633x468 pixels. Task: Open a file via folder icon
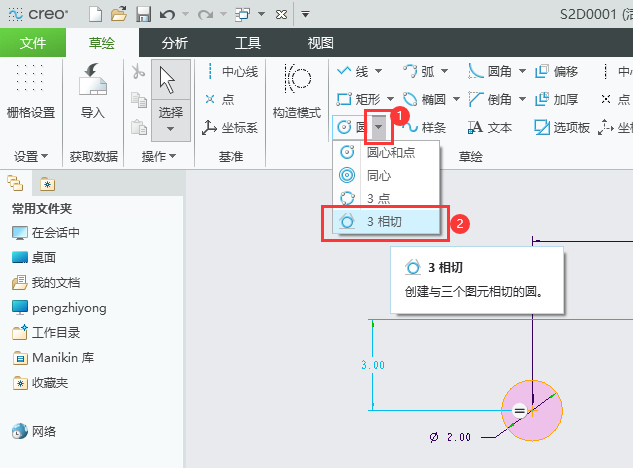[119, 15]
